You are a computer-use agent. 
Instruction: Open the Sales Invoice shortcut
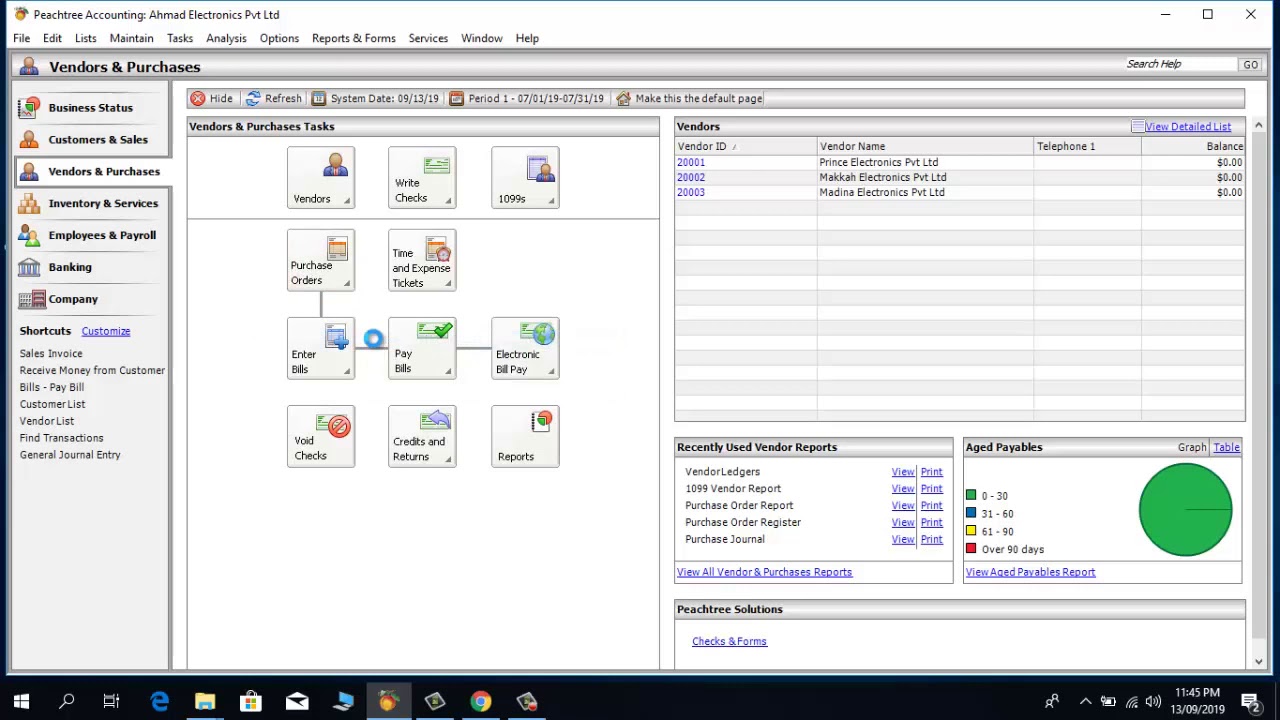pyautogui.click(x=51, y=353)
